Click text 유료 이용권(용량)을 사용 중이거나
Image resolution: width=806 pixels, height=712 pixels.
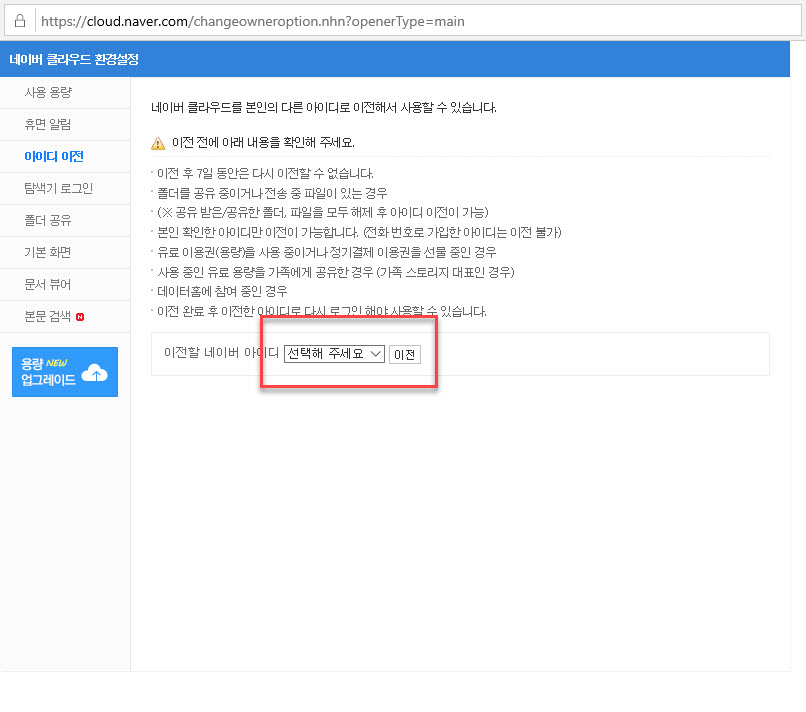point(243,252)
